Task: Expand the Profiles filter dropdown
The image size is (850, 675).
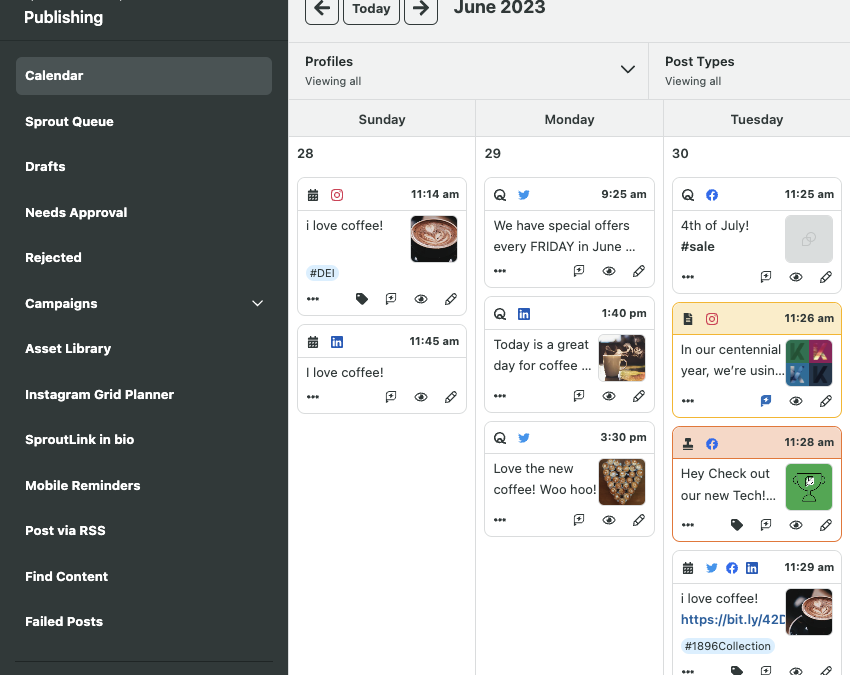Action: pos(627,70)
